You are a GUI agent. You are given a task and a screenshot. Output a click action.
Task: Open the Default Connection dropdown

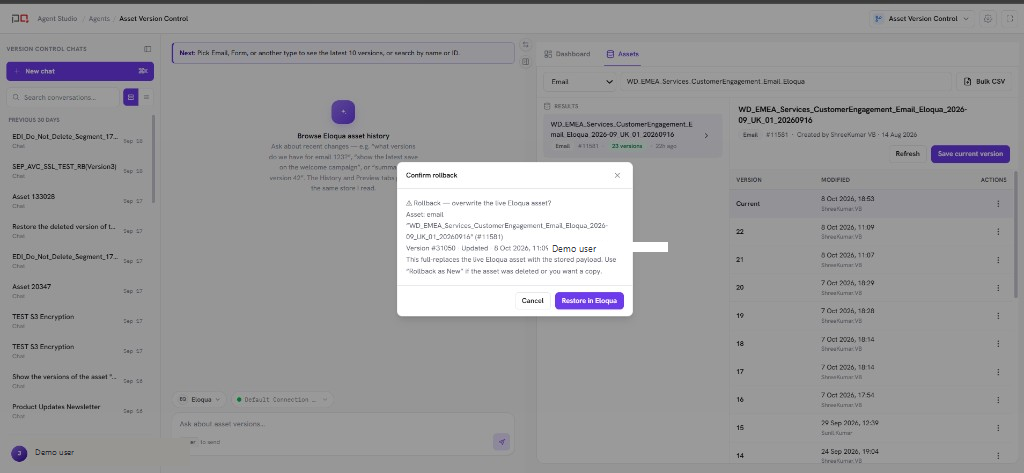281,399
